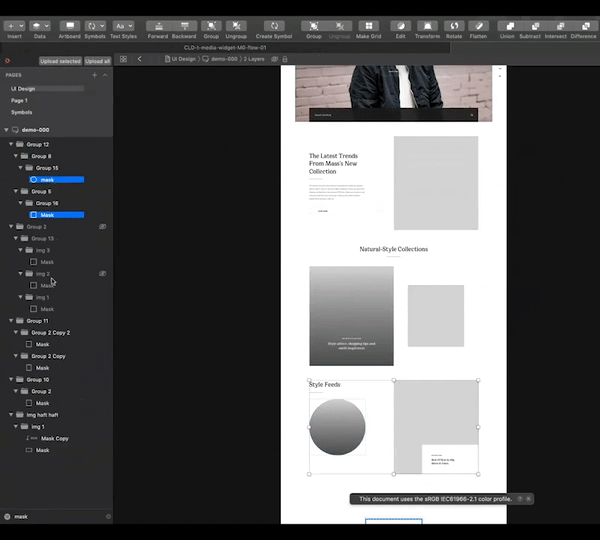This screenshot has height=540, width=600.
Task: Click the Natural-Style Collections heading
Action: pos(393,249)
